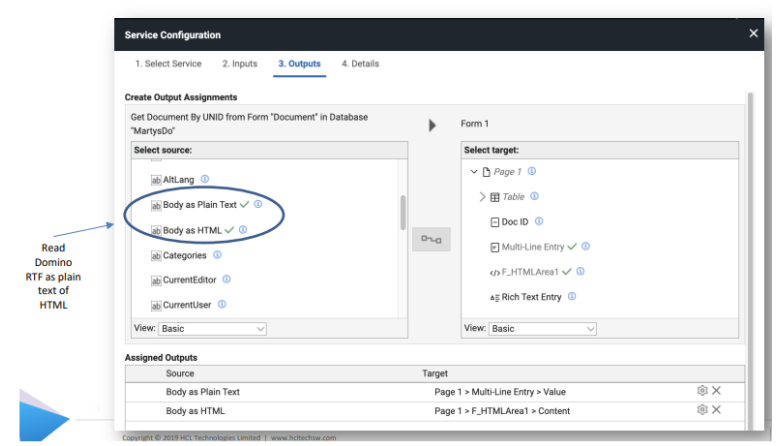This screenshot has height=446, width=778.
Task: Select CurrentUser source item
Action: click(x=187, y=305)
